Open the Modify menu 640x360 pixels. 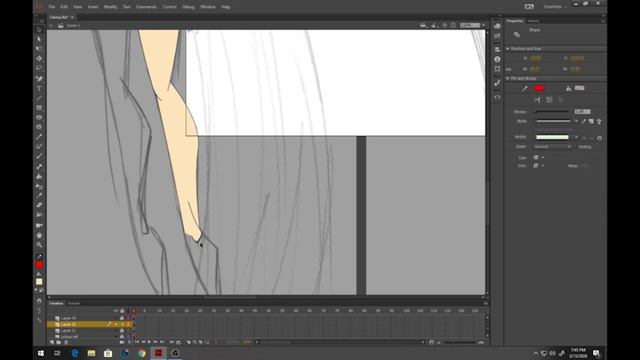(x=110, y=7)
